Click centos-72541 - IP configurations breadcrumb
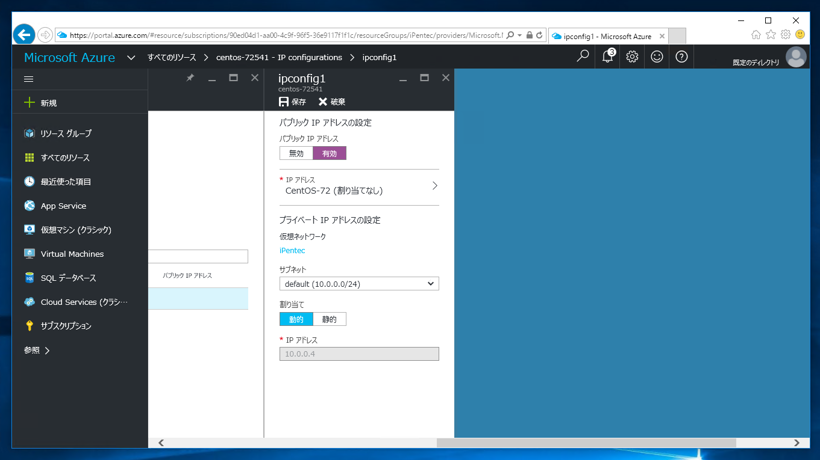Image resolution: width=820 pixels, height=460 pixels. [279, 58]
